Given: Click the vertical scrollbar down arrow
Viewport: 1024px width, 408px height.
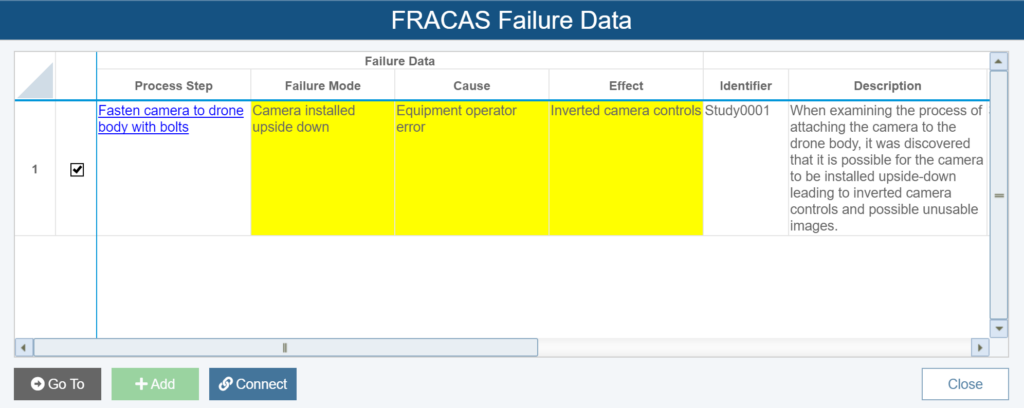Looking at the screenshot, I should (999, 328).
